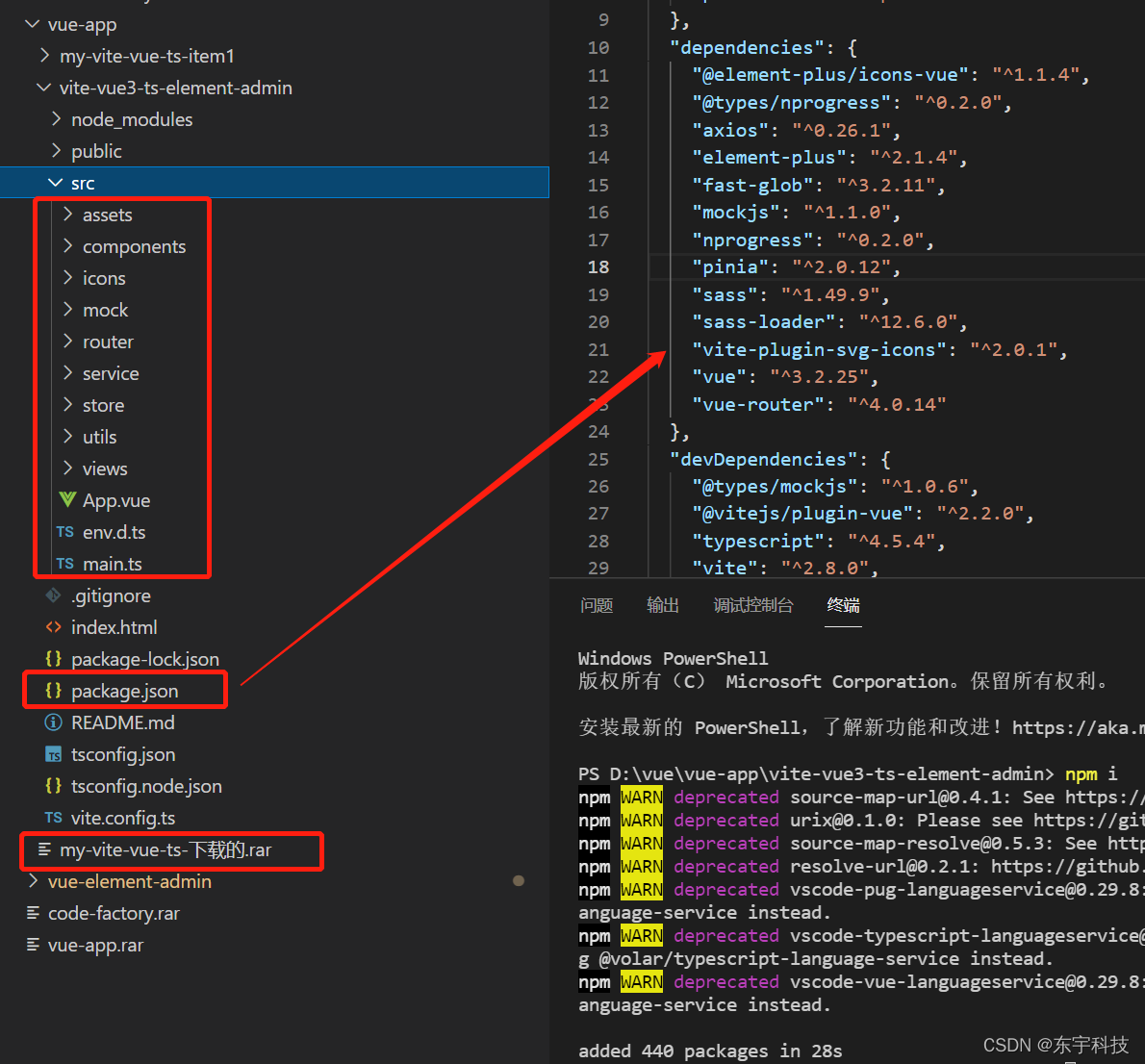Image resolution: width=1145 pixels, height=1064 pixels.
Task: Open README.md file
Action: point(123,722)
